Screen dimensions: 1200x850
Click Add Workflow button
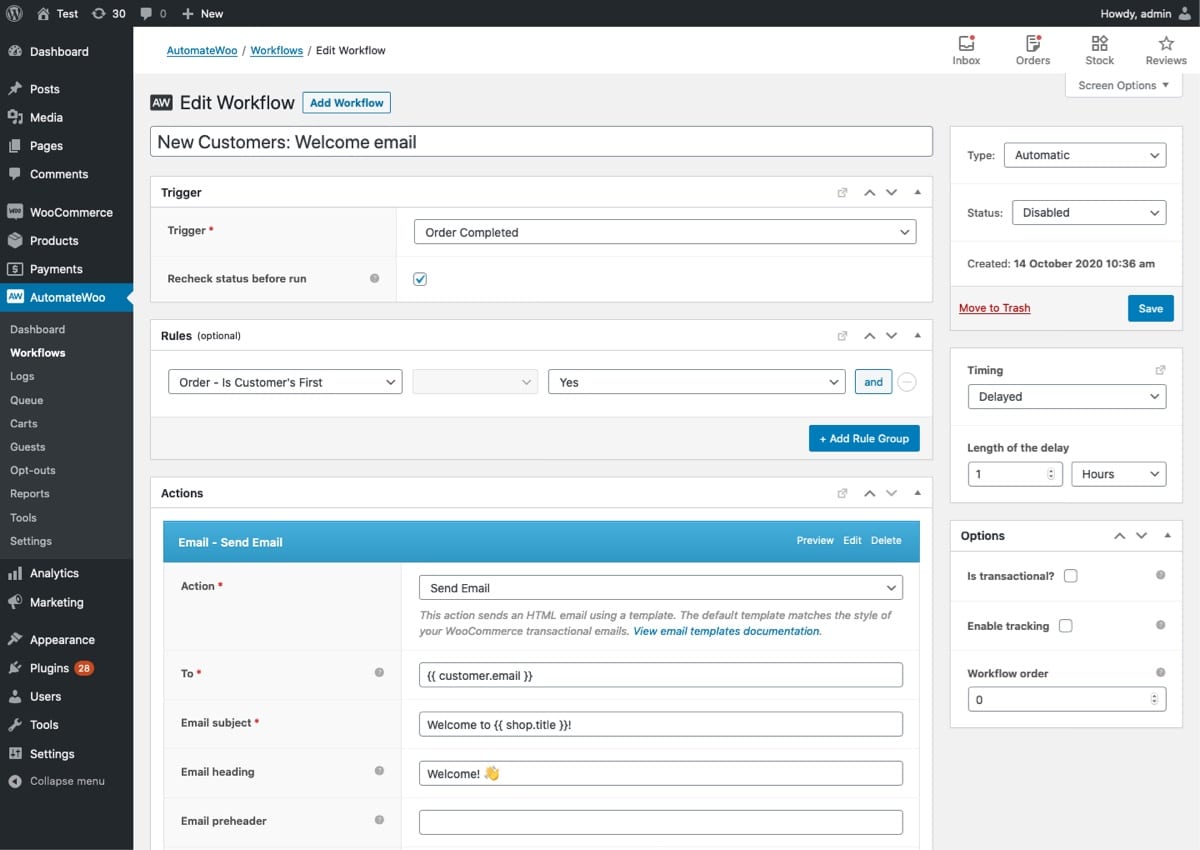click(x=347, y=103)
